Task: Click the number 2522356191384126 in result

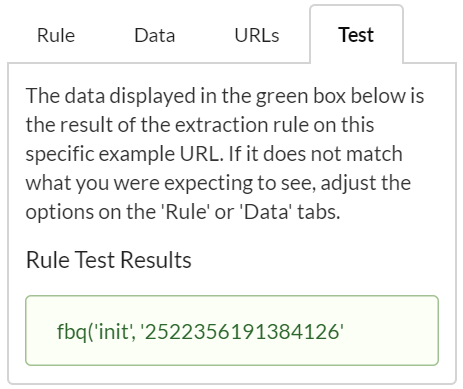Action: pos(242,332)
